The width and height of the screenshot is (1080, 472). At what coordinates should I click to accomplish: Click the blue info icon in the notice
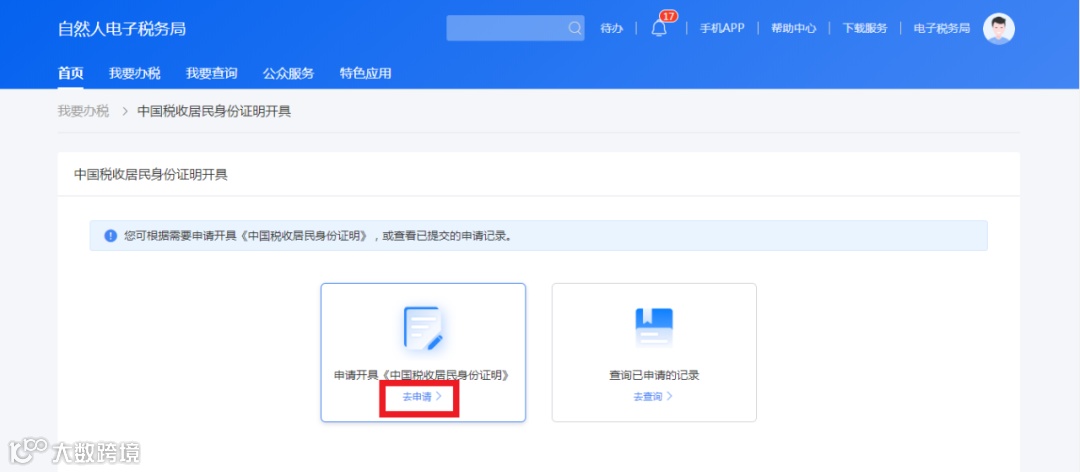110,236
